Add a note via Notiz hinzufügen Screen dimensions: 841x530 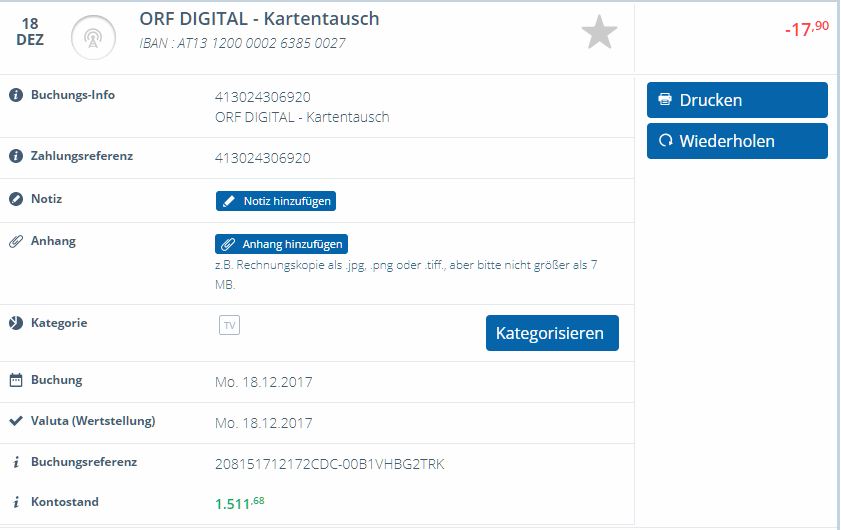pyautogui.click(x=276, y=201)
